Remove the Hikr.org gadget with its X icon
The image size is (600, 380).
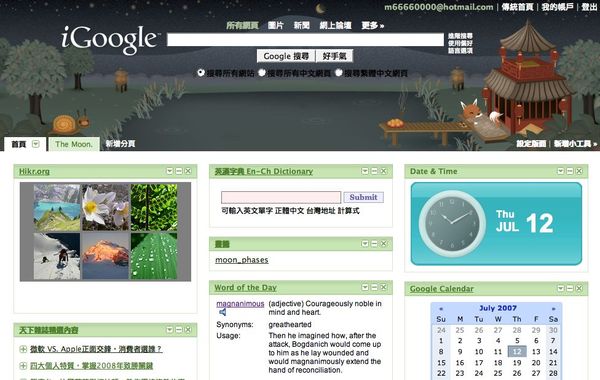tap(188, 171)
